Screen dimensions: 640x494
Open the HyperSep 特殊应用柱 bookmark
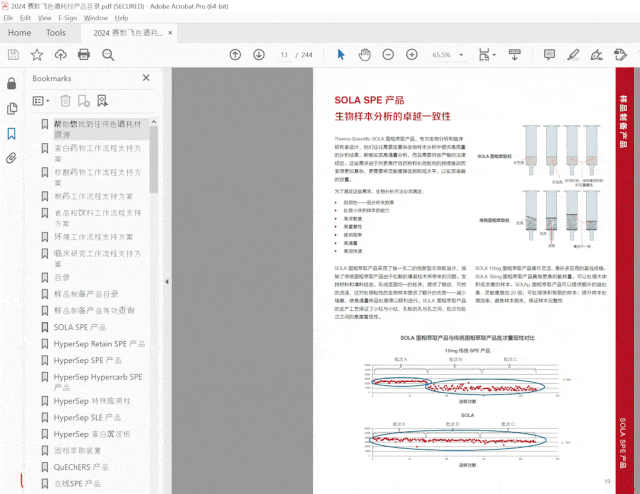[x=92, y=401]
